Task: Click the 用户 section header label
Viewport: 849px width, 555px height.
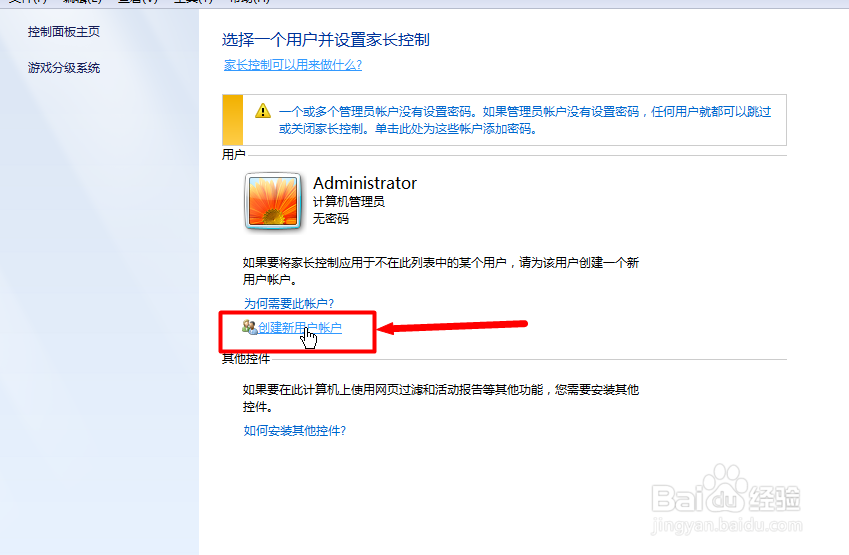Action: click(233, 155)
